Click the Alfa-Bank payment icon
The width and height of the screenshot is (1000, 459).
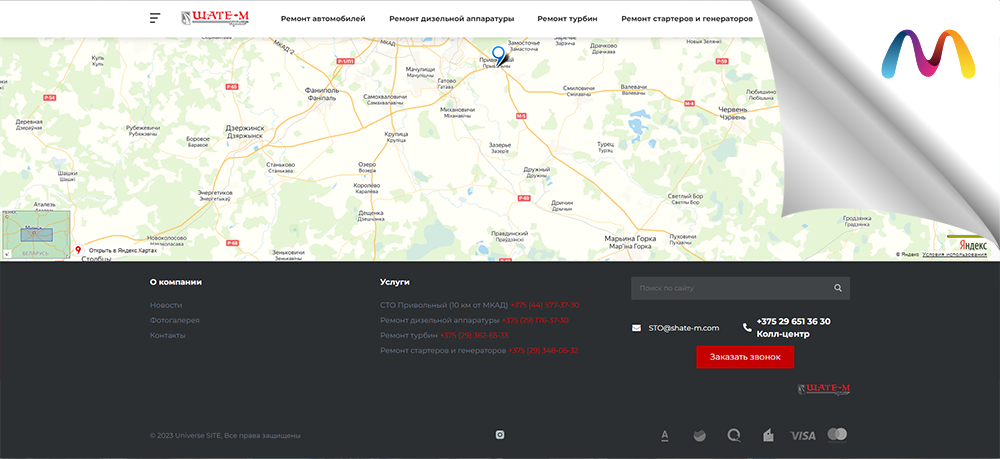665,435
